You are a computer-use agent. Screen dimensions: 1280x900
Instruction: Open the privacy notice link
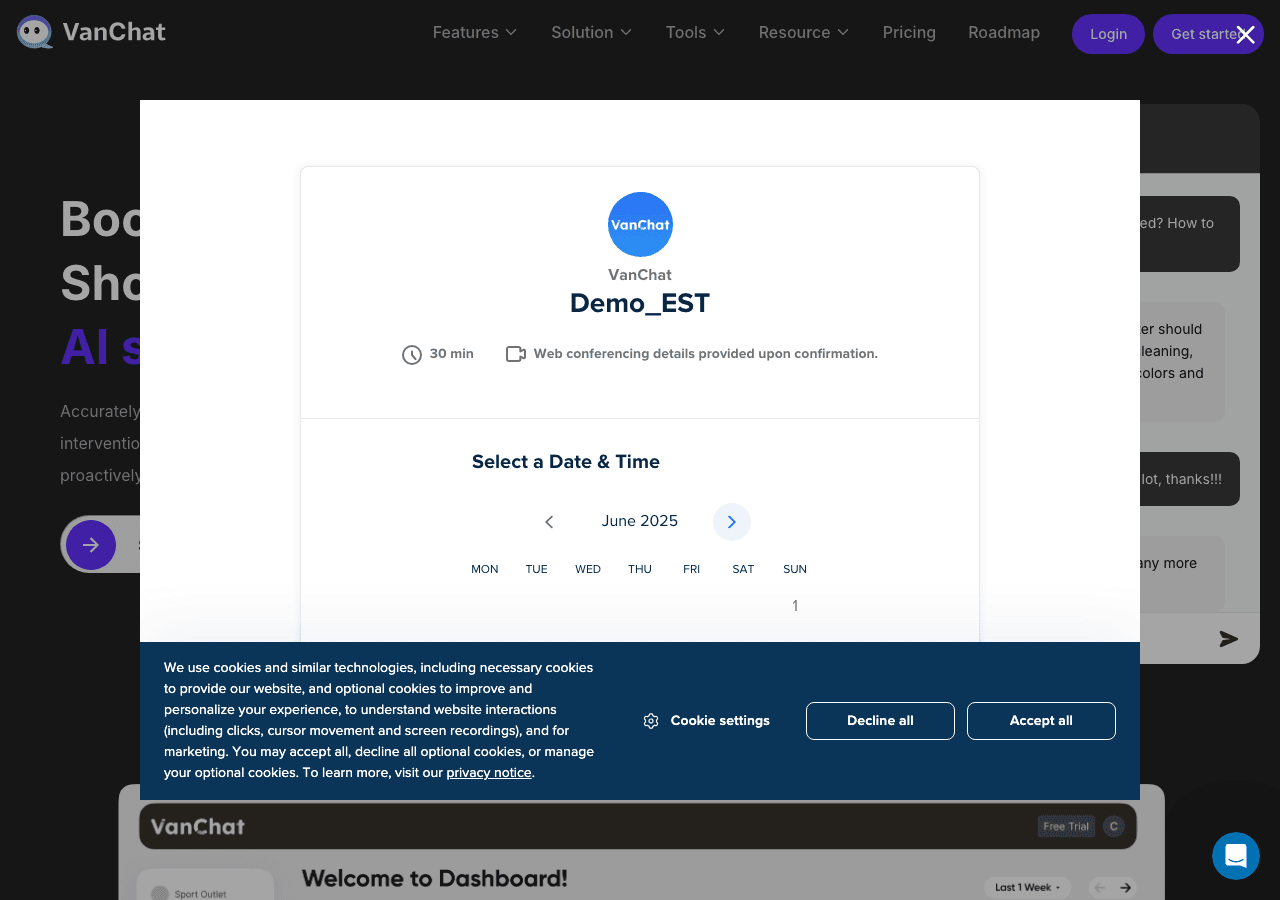click(489, 773)
